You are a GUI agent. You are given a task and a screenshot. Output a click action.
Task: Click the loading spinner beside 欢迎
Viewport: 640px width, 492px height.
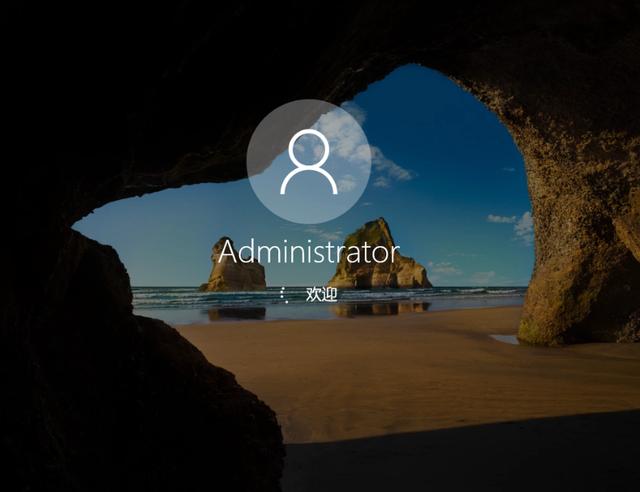coord(284,295)
